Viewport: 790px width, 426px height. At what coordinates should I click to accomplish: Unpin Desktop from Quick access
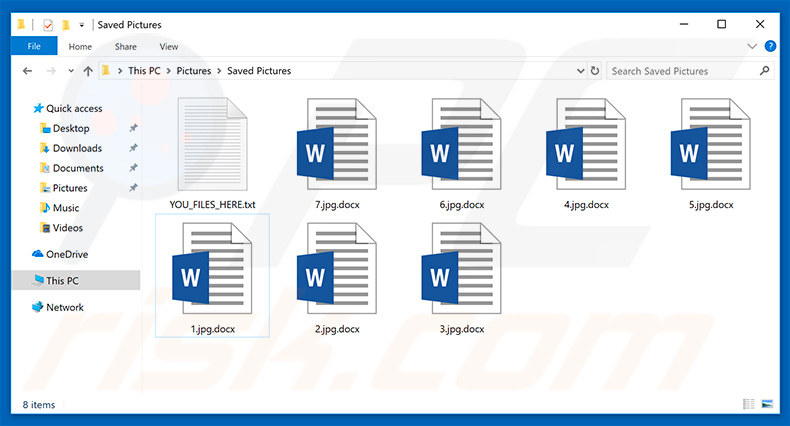click(x=133, y=128)
